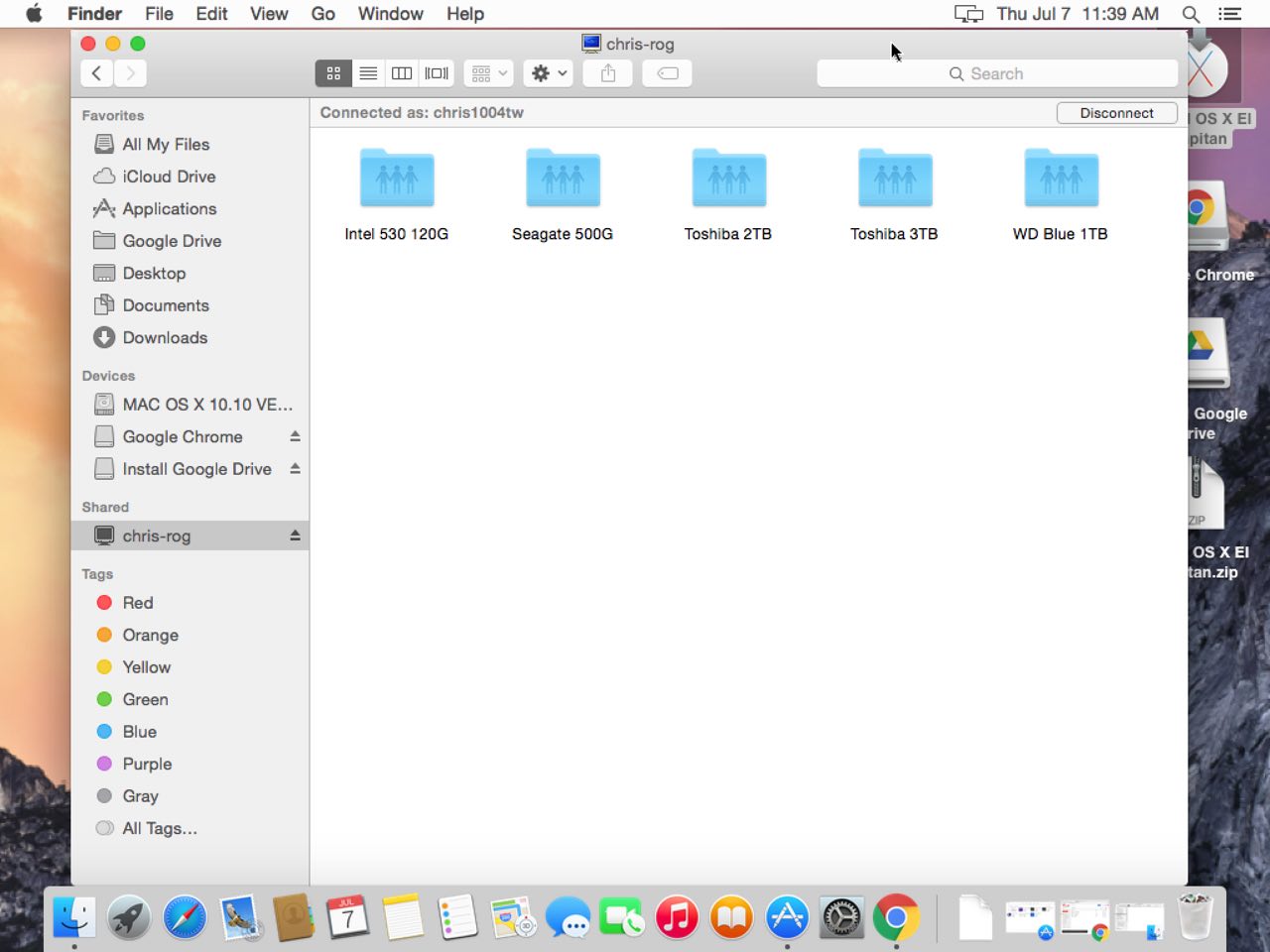
Task: Click the Share toolbar icon
Action: coord(608,73)
